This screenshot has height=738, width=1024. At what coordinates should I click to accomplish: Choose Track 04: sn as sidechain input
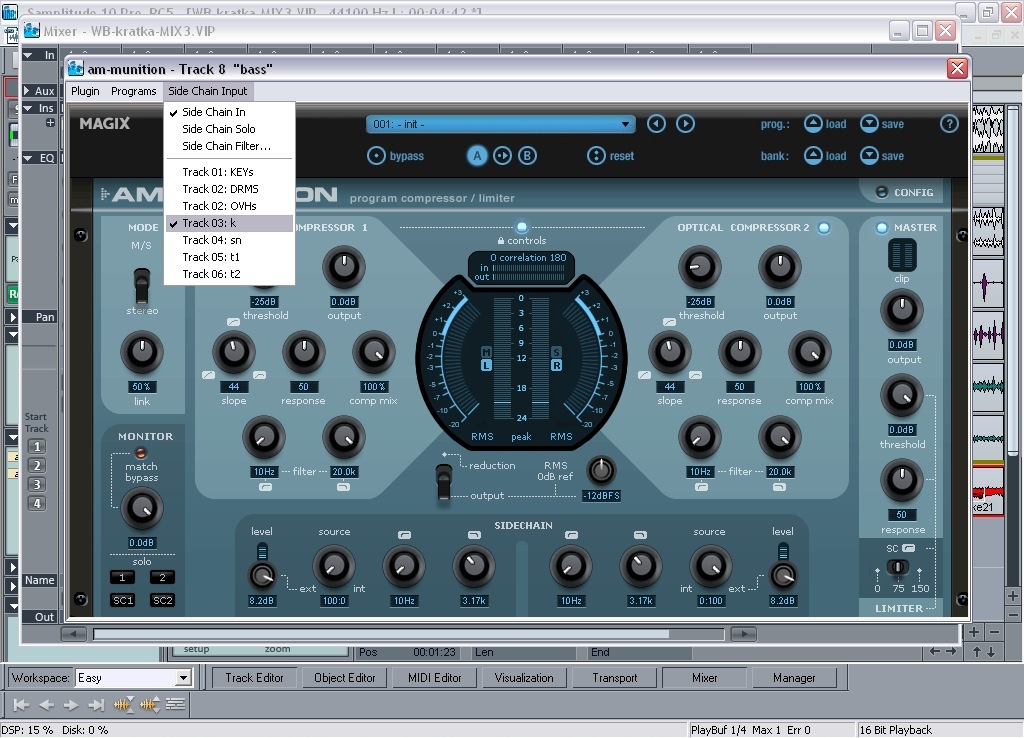pos(211,240)
